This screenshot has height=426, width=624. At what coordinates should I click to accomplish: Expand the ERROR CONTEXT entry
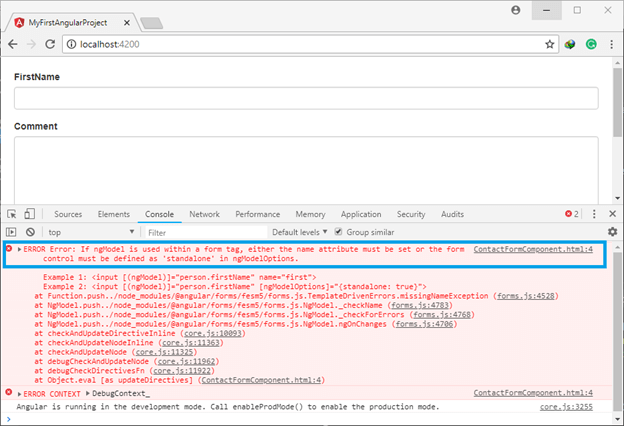point(19,394)
